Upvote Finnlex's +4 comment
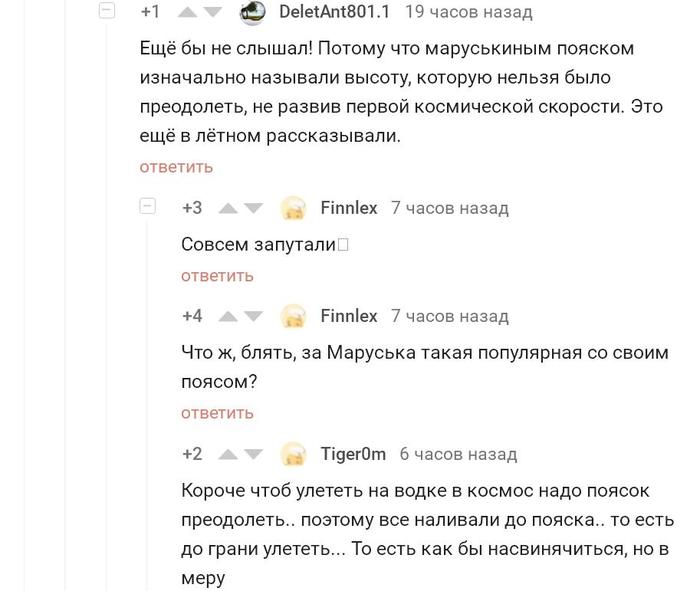Image resolution: width=700 pixels, height=591 pixels. tap(228, 316)
